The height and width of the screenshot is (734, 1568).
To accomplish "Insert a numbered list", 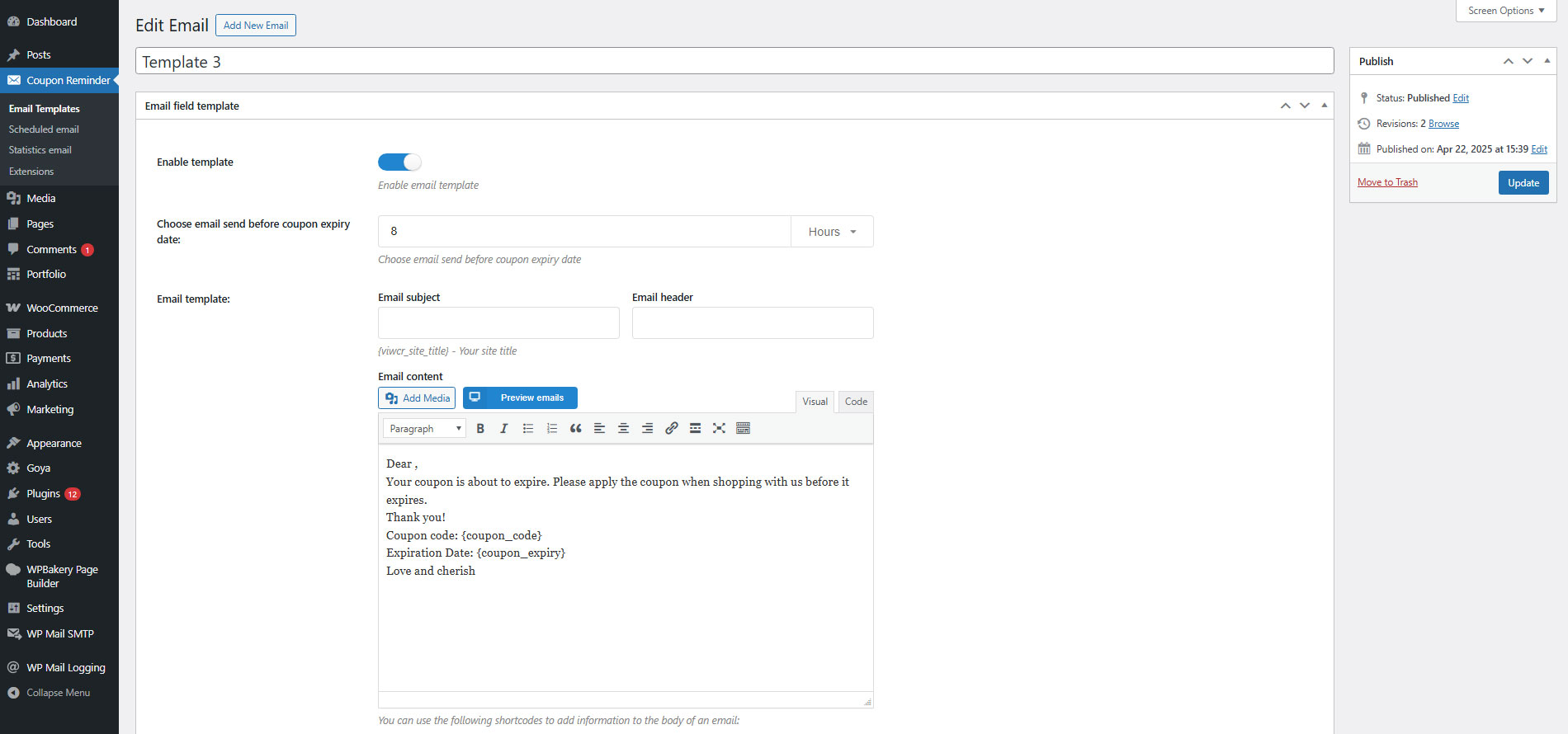I will tap(552, 428).
